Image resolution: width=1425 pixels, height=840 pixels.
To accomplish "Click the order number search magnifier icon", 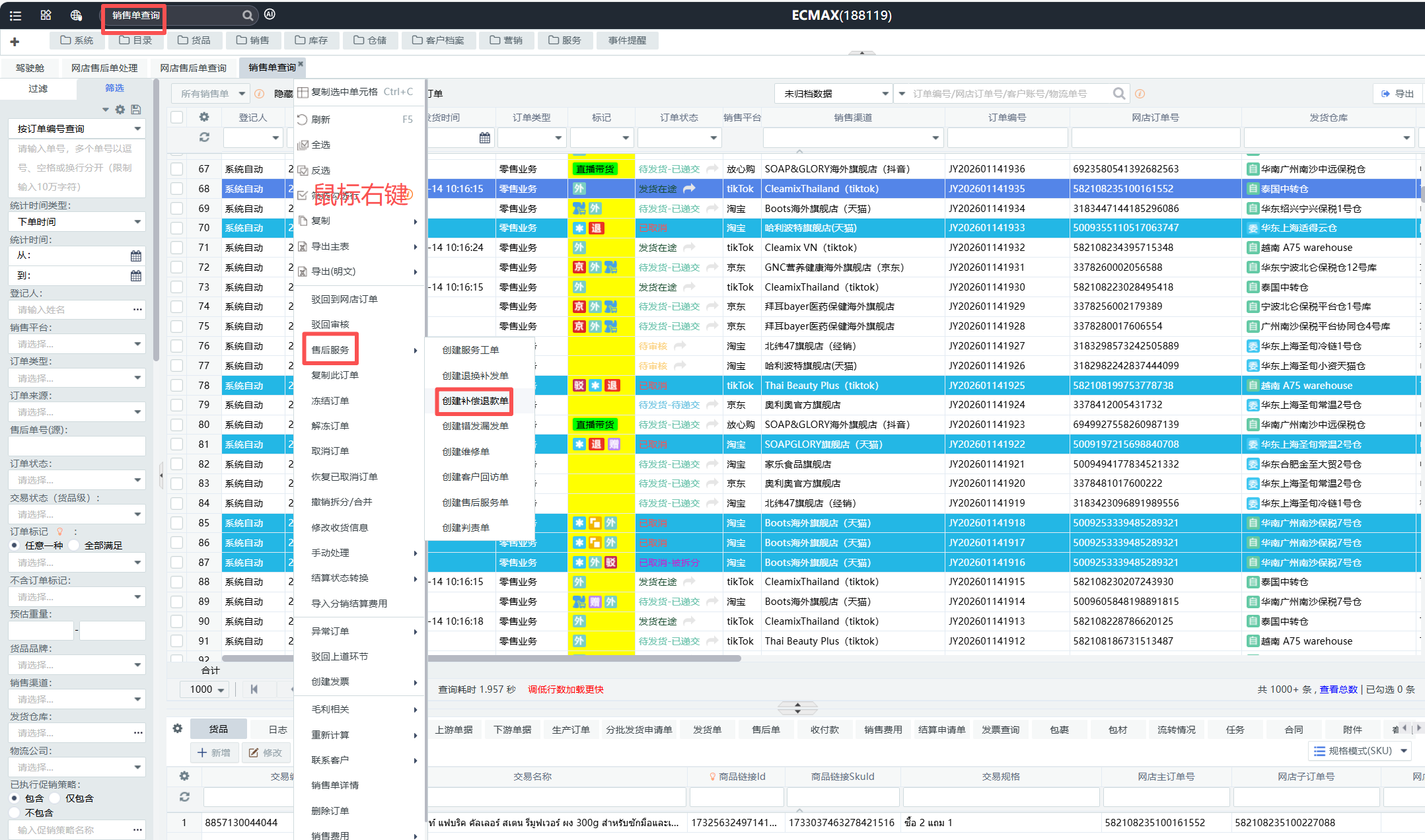I will [1118, 94].
